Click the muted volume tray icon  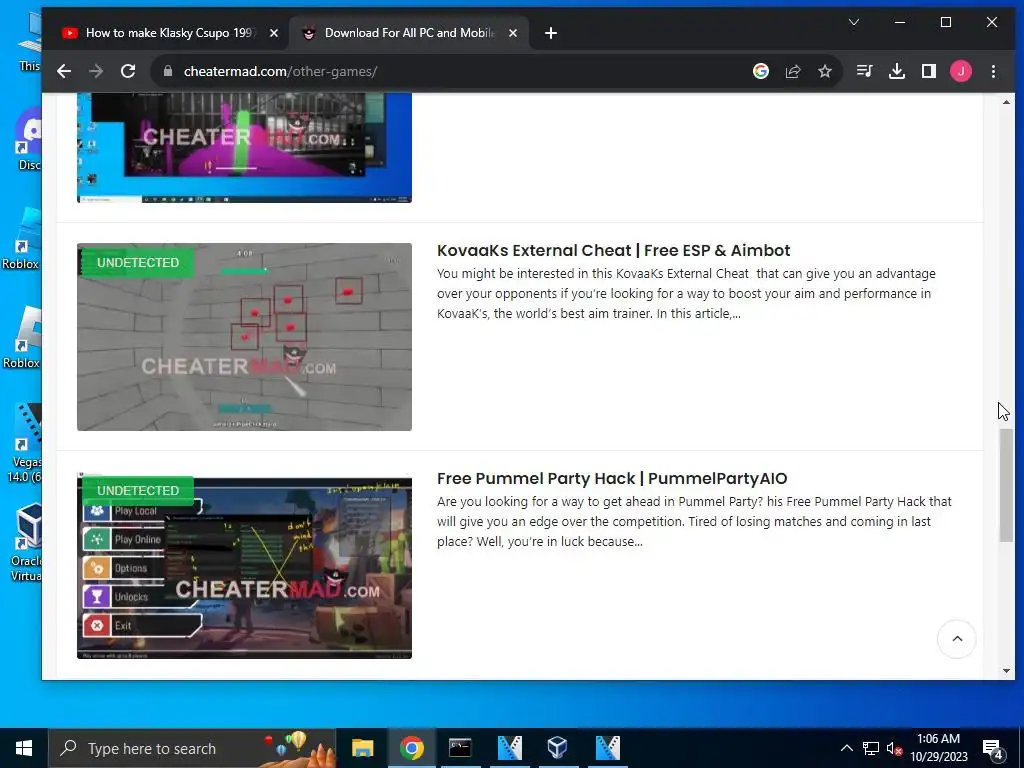(894, 748)
